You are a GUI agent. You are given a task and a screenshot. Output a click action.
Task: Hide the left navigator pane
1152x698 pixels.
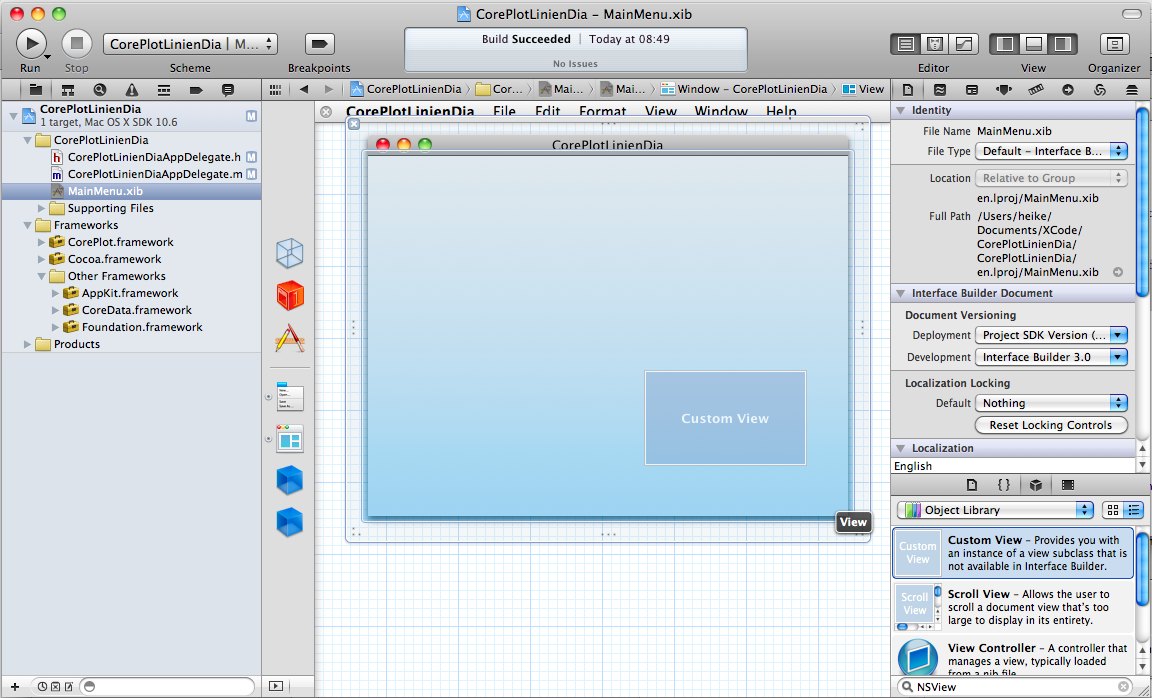click(x=1005, y=44)
